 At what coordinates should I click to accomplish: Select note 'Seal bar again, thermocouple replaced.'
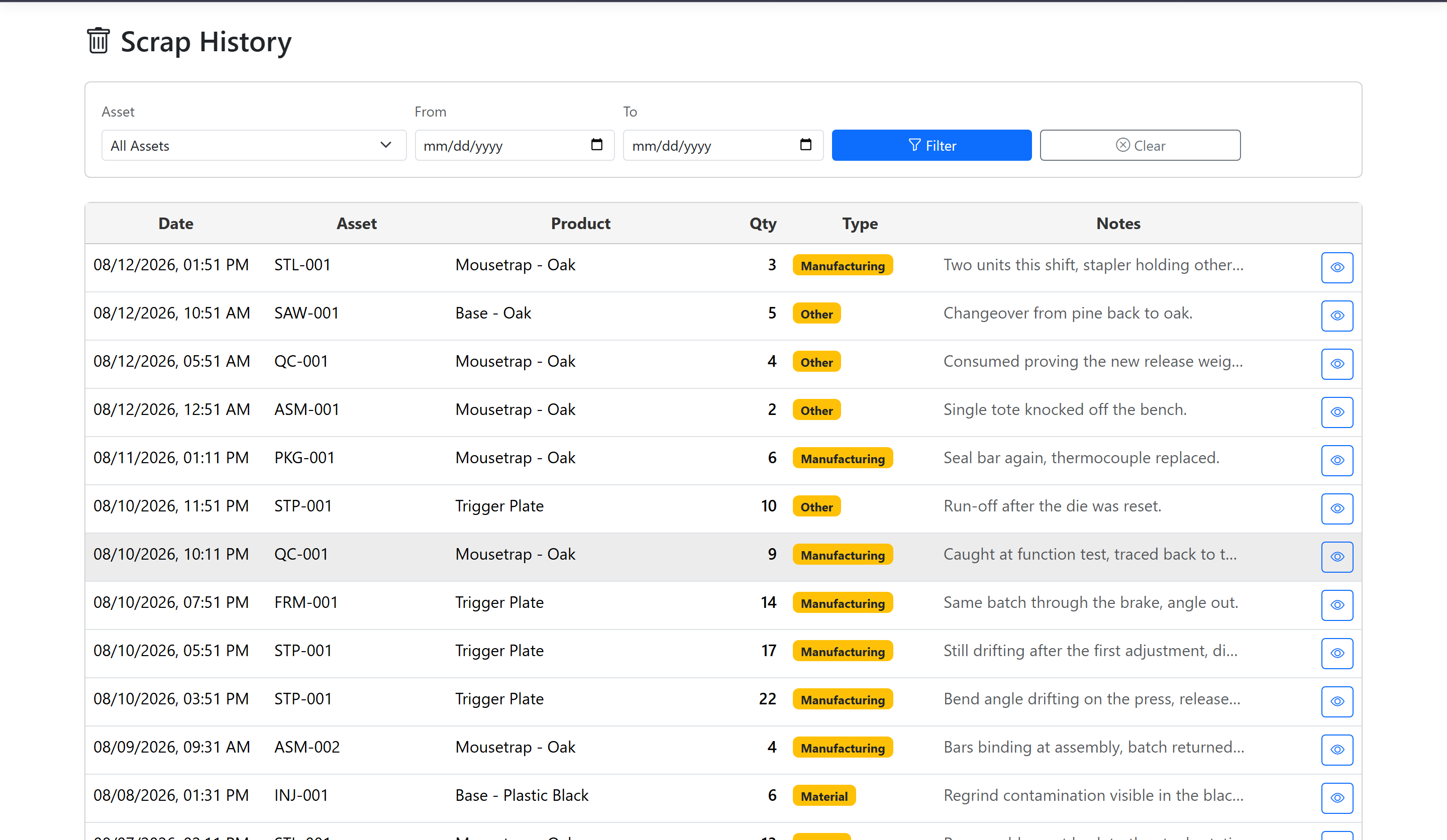click(x=1081, y=458)
